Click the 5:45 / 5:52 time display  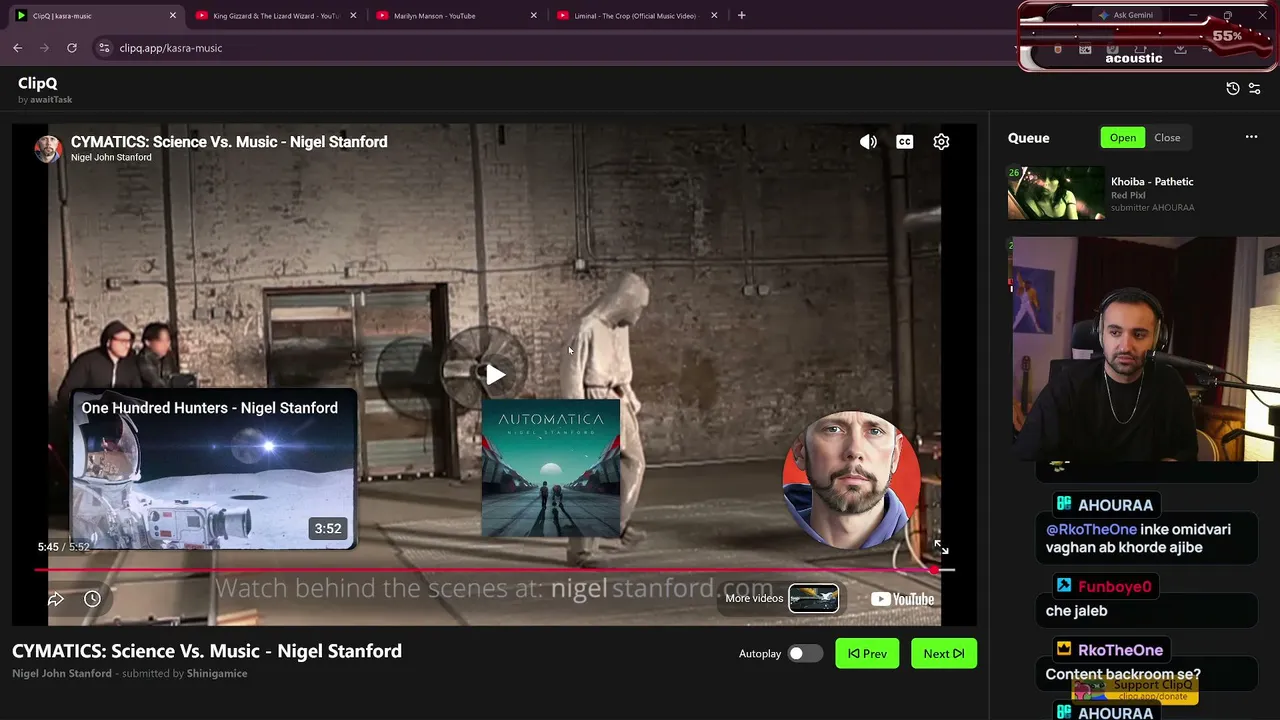pos(64,547)
